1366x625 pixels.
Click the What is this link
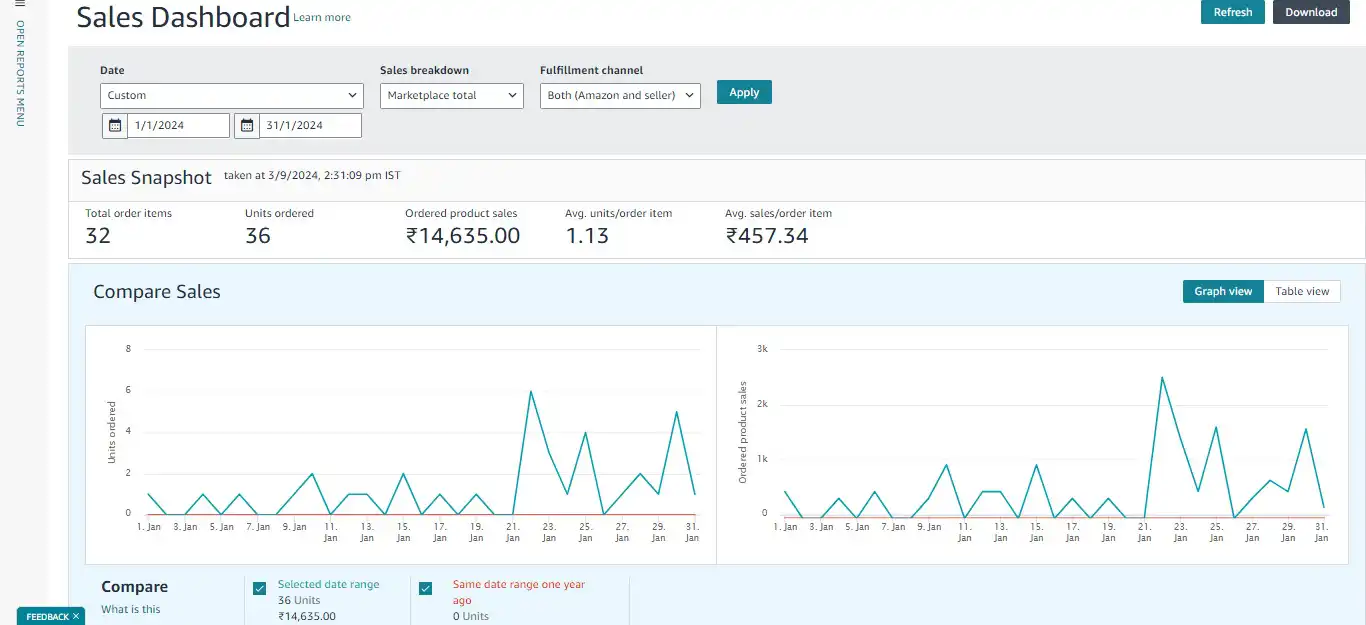(131, 609)
